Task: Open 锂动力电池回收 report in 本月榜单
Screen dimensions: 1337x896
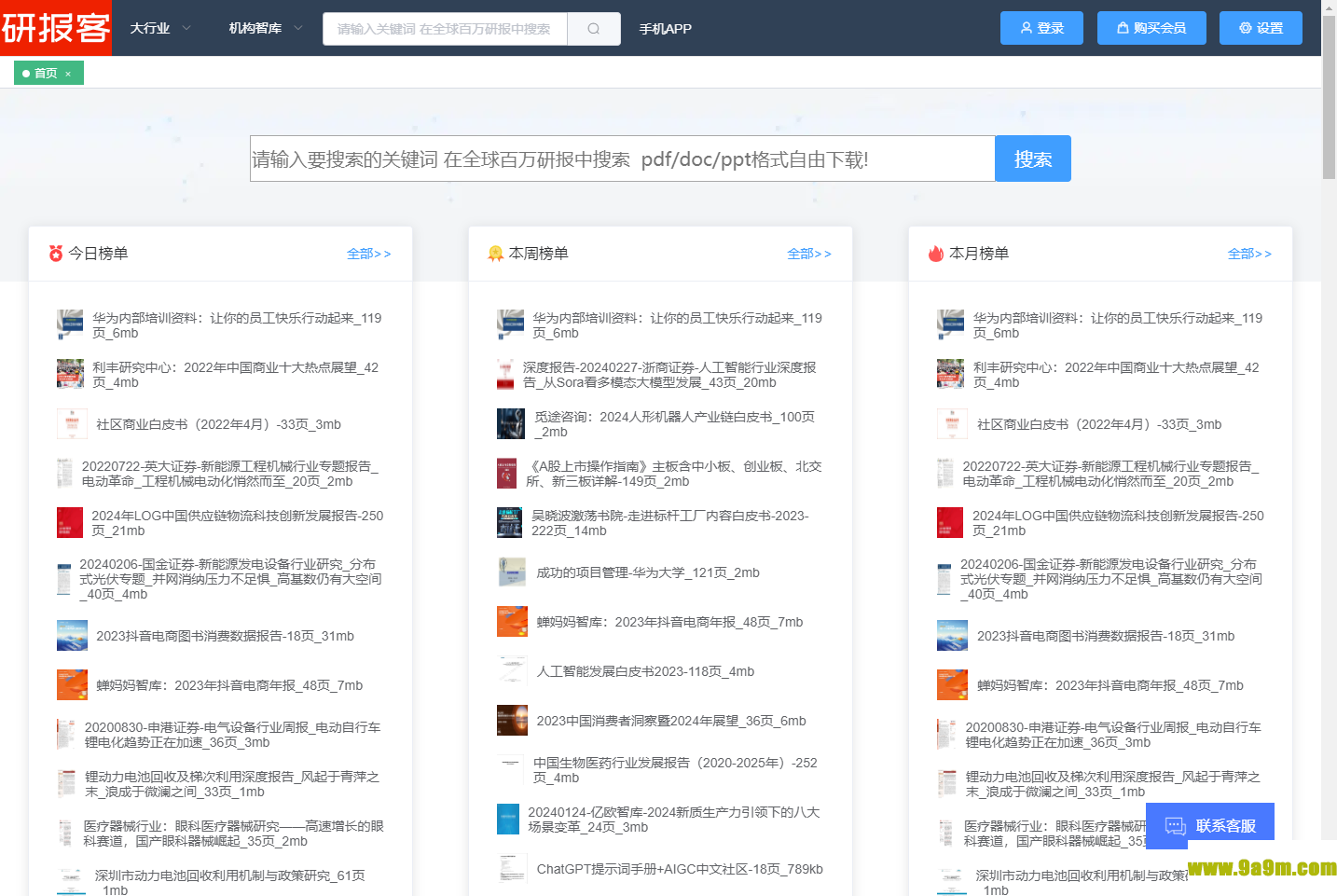Action: pyautogui.click(x=1113, y=784)
